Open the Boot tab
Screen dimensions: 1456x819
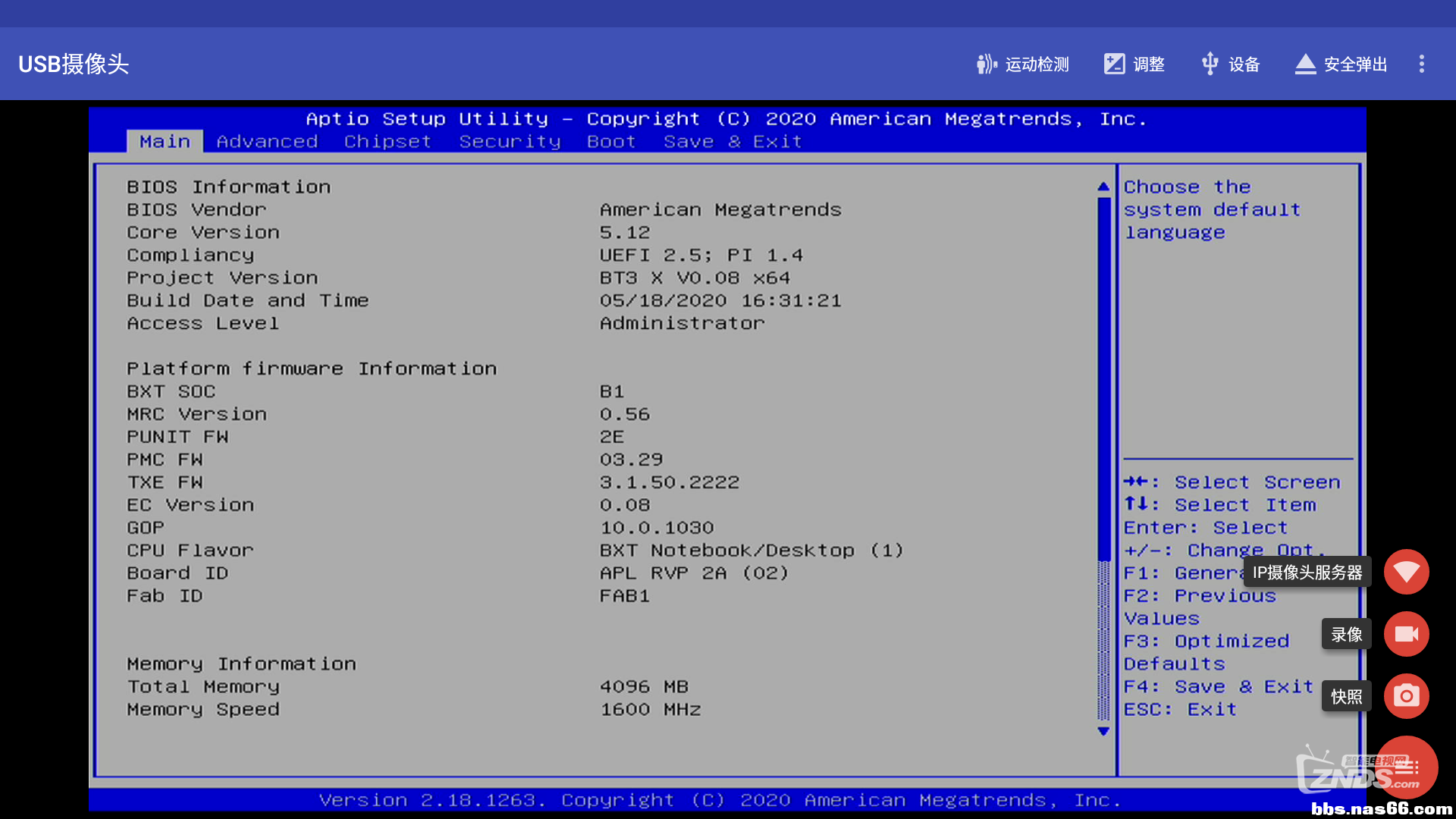611,142
